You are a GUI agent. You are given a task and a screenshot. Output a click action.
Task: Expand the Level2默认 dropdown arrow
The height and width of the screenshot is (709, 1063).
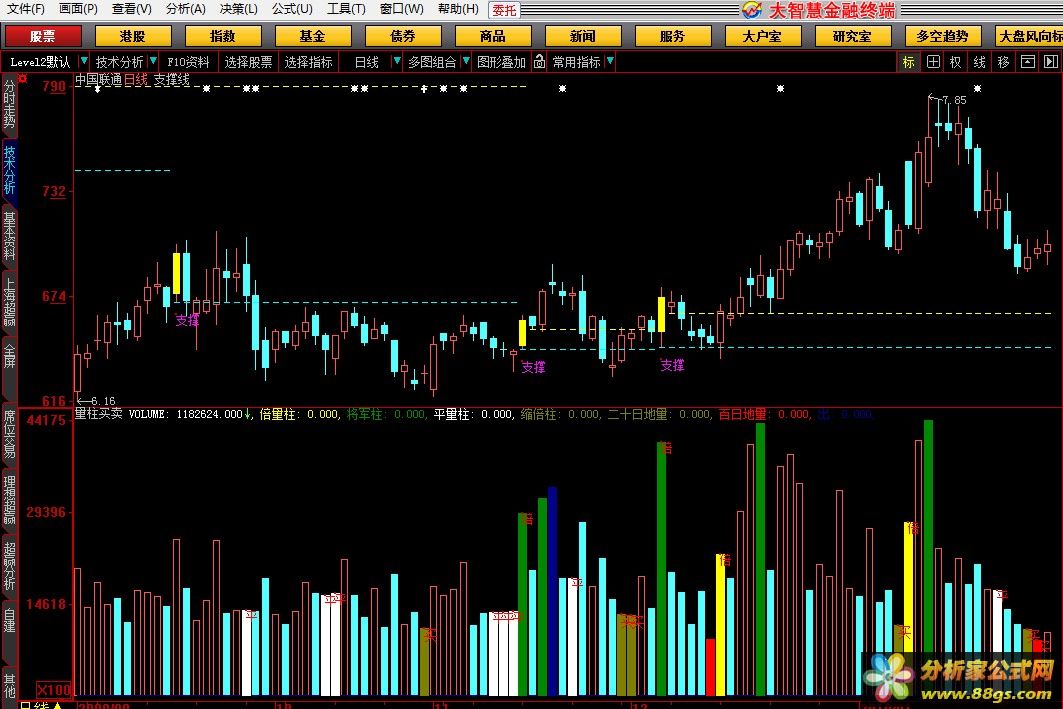(84, 62)
